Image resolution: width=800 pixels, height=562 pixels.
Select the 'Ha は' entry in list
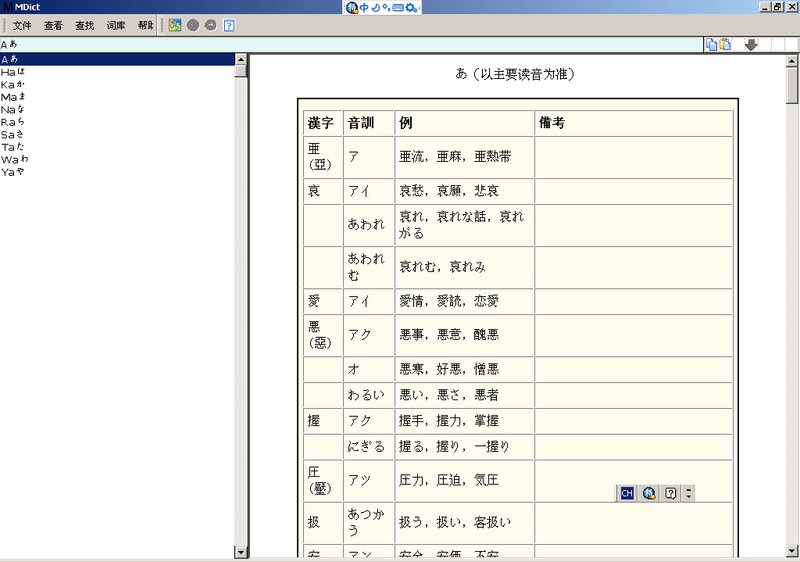coord(14,72)
